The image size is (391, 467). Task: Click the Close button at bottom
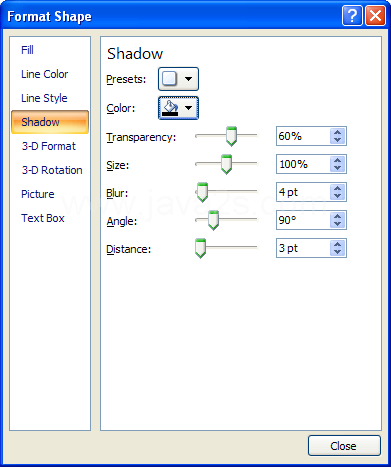click(344, 446)
